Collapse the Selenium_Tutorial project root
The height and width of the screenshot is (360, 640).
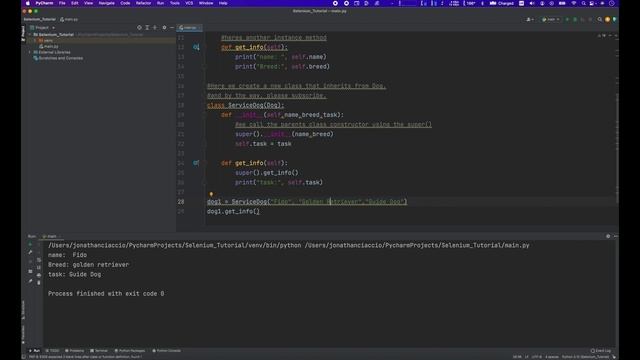coord(30,35)
